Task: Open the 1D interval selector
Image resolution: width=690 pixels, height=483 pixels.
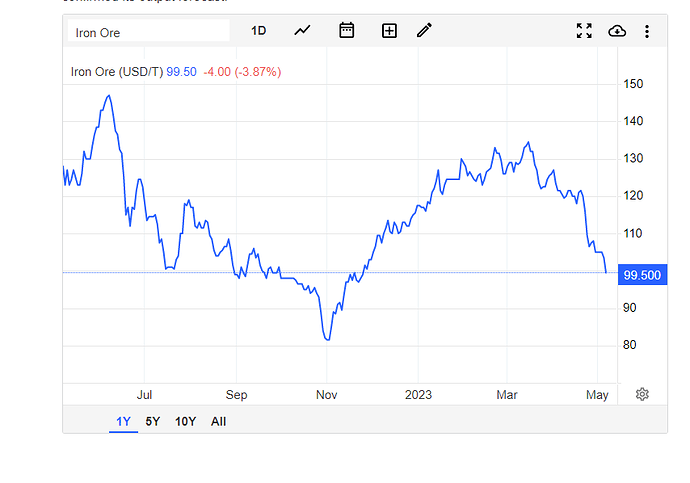Action: [258, 31]
